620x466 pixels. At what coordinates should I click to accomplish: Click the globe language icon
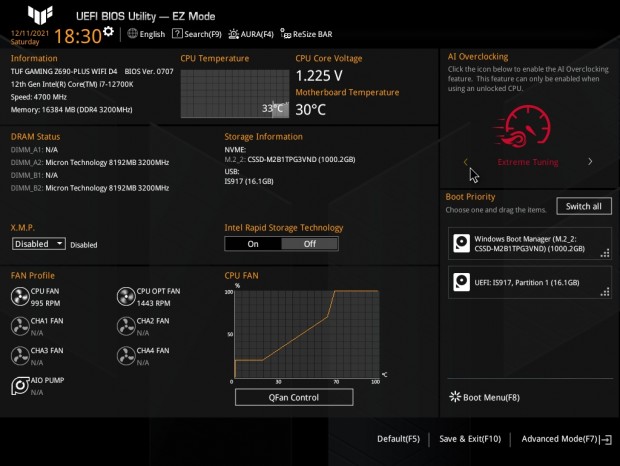(x=132, y=34)
